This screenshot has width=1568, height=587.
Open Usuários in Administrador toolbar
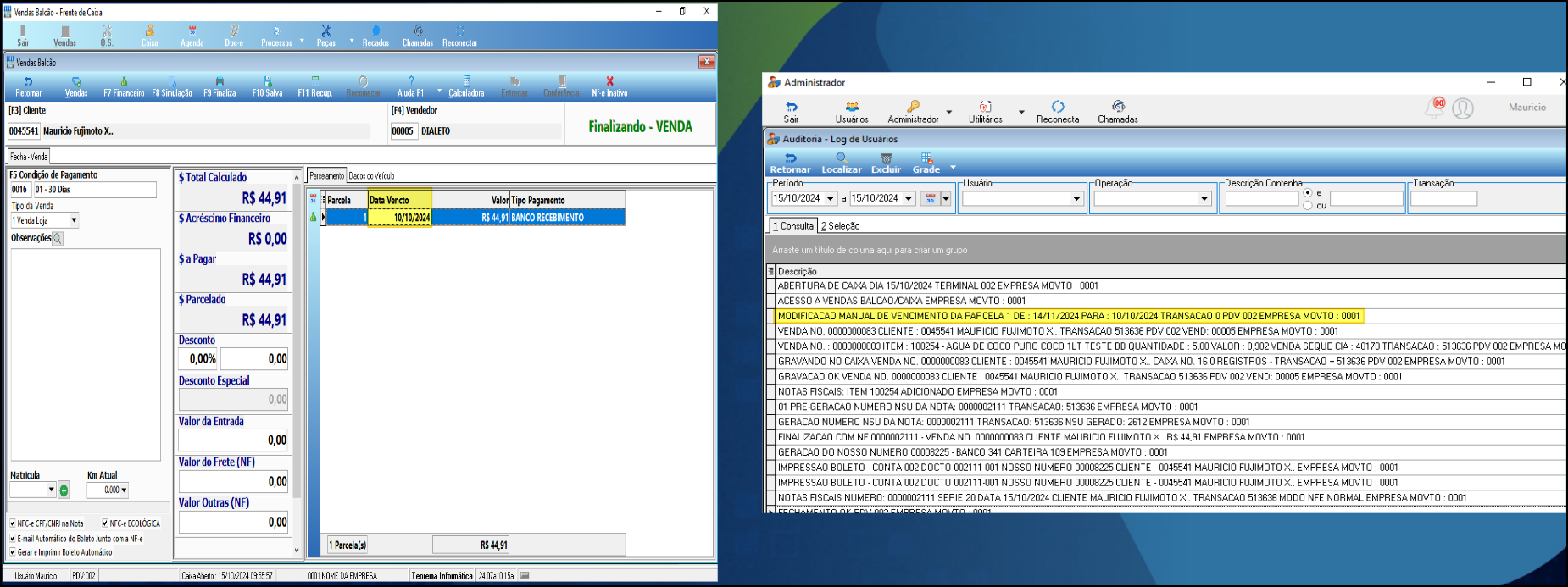point(852,113)
